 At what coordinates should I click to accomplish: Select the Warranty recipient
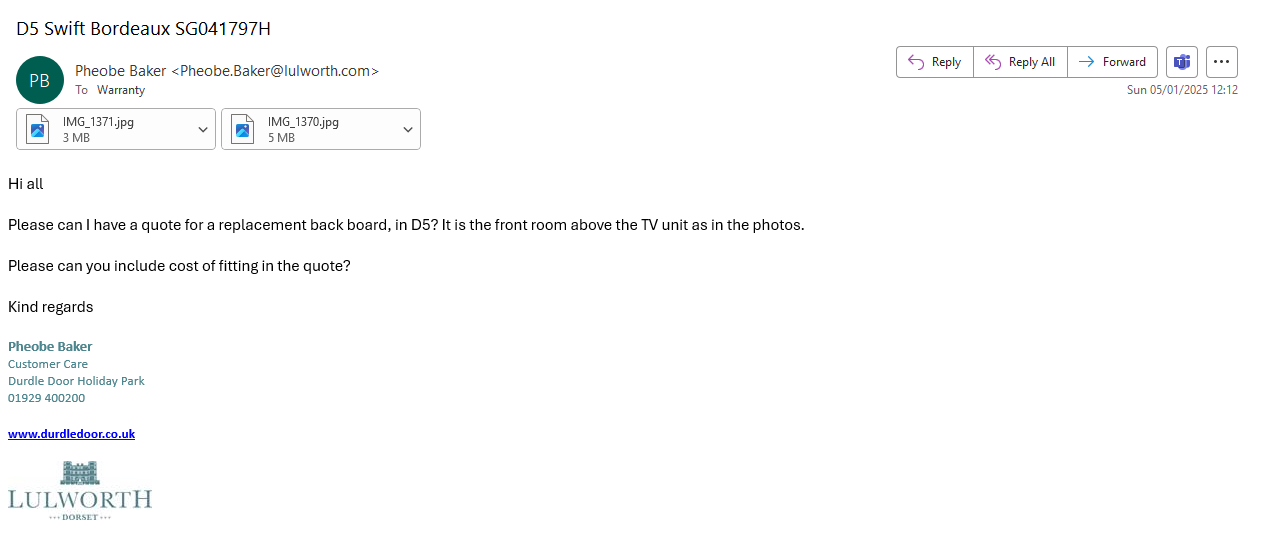point(121,90)
